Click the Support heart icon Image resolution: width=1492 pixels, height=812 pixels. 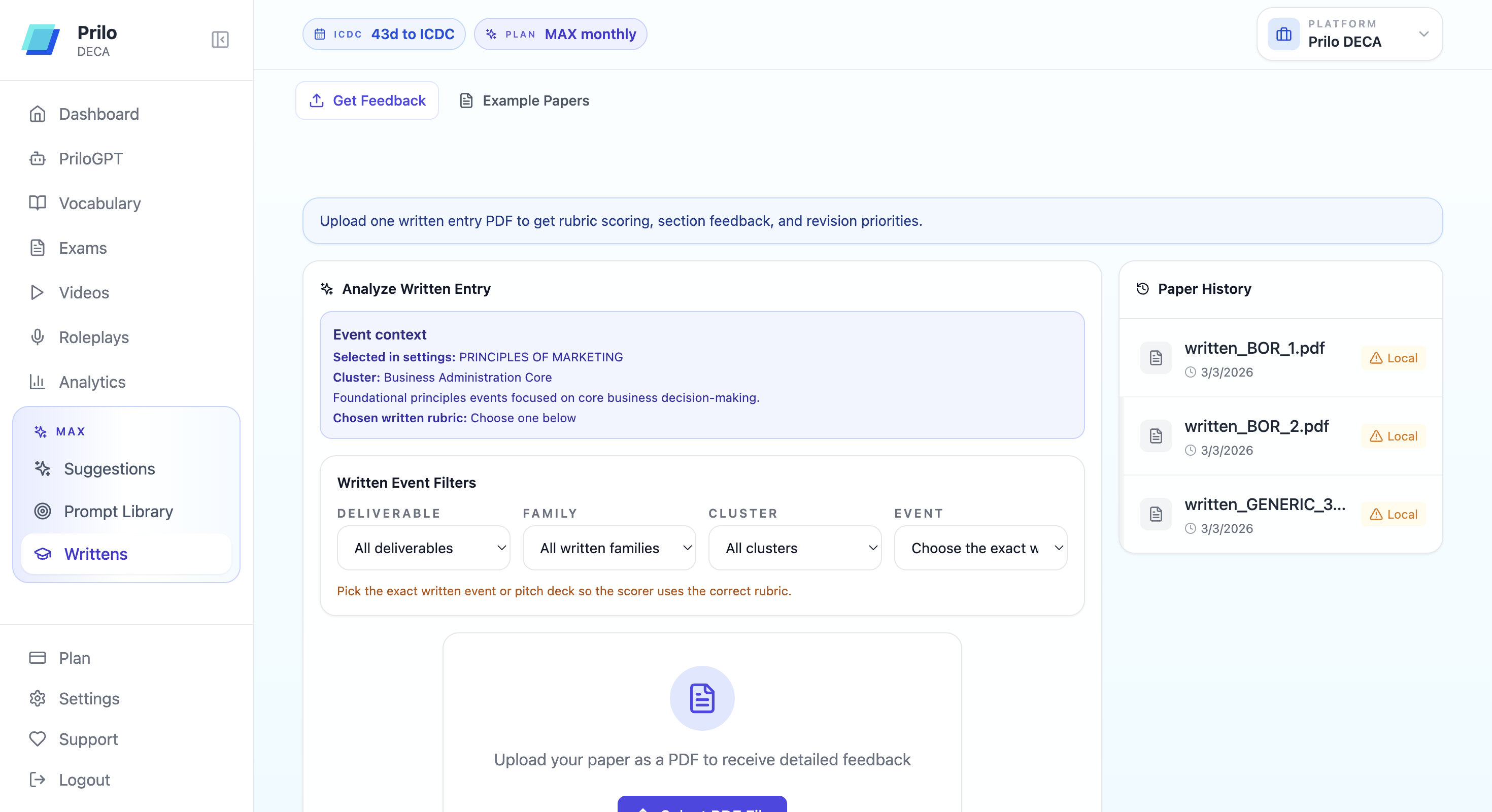(38, 739)
